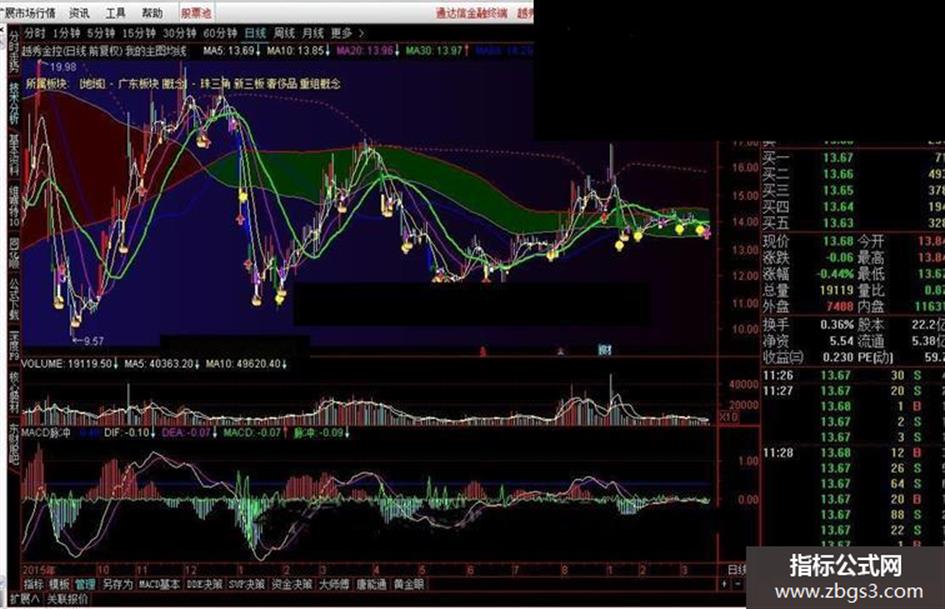This screenshot has height=609, width=945.
Task: Click the 9.57 low price marker
Action: coord(93,341)
